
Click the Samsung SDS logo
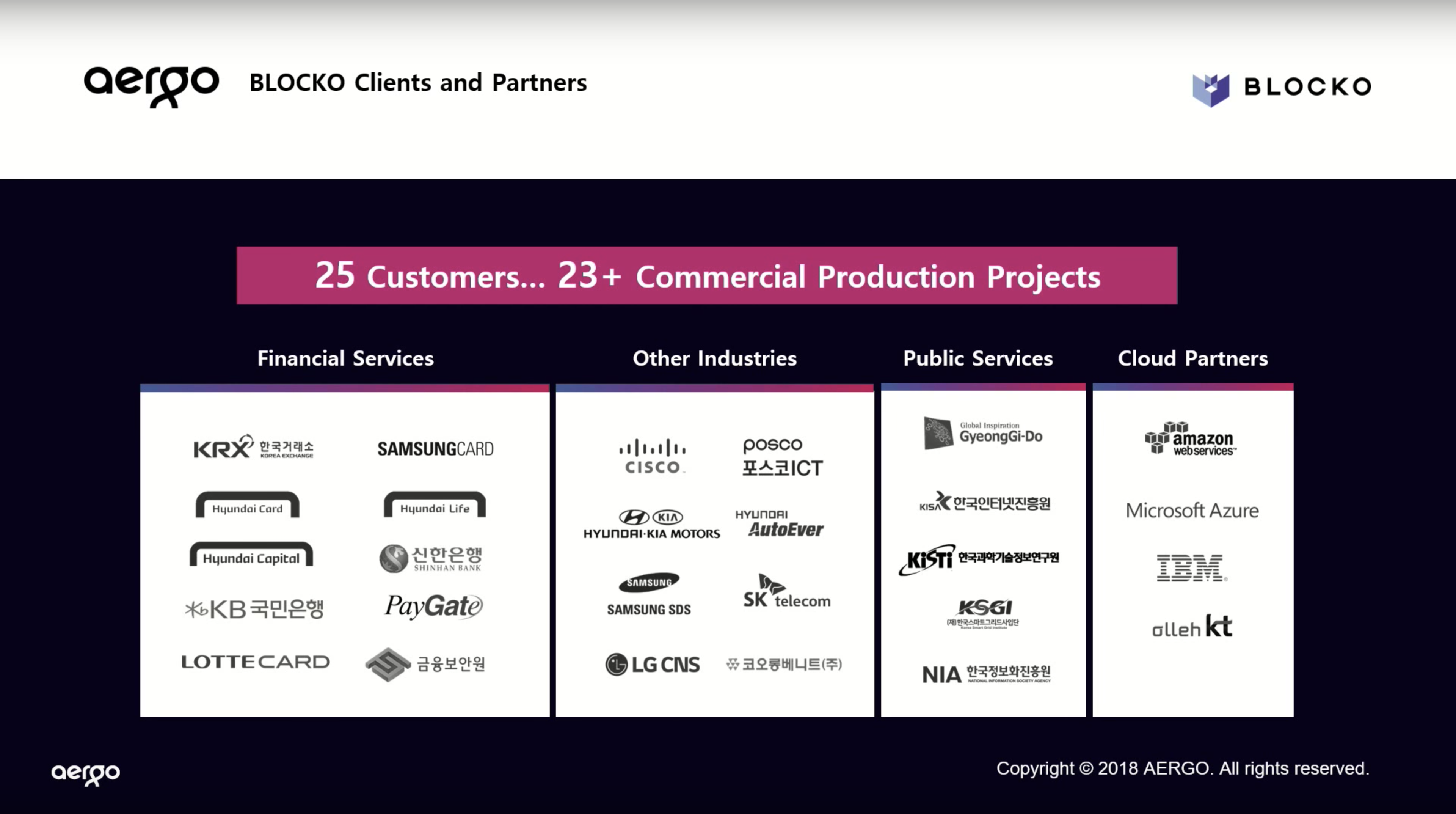649,594
